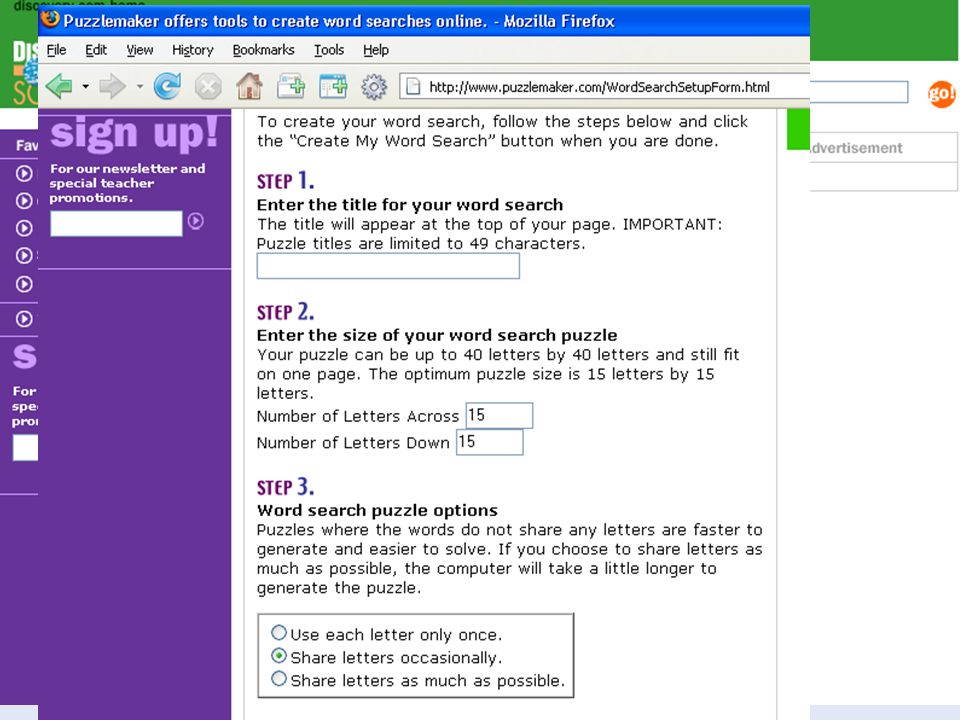Click the new window icon with green plus

tap(333, 86)
